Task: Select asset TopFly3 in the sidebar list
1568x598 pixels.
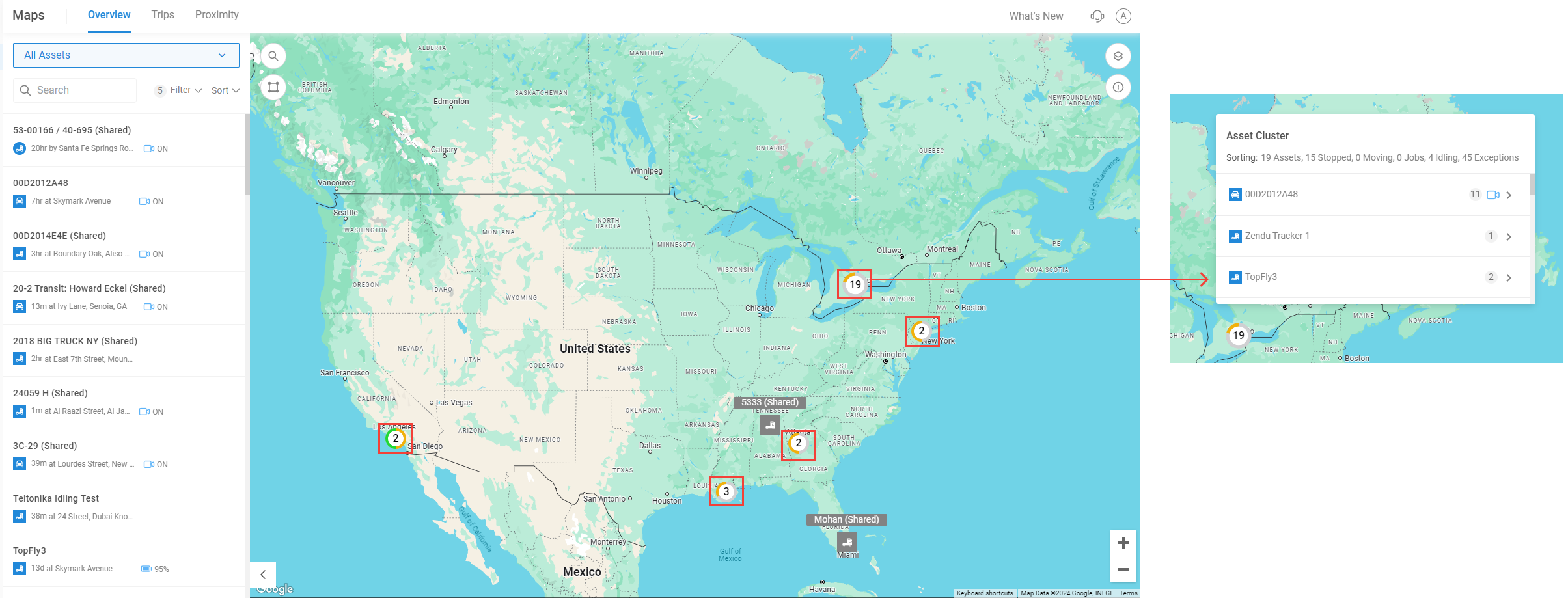Action: coord(124,560)
